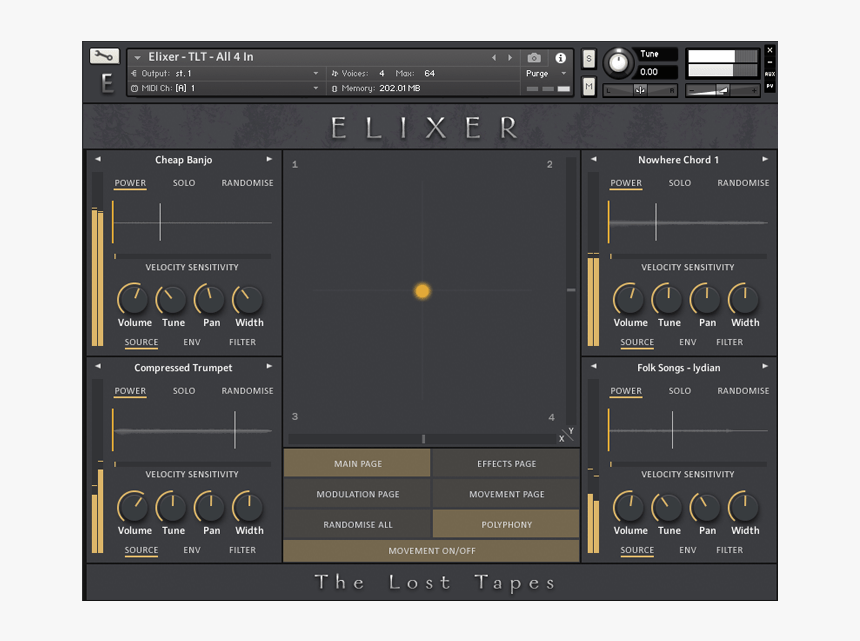Image resolution: width=860 pixels, height=641 pixels.
Task: Mute the instrument with M button
Action: (588, 87)
